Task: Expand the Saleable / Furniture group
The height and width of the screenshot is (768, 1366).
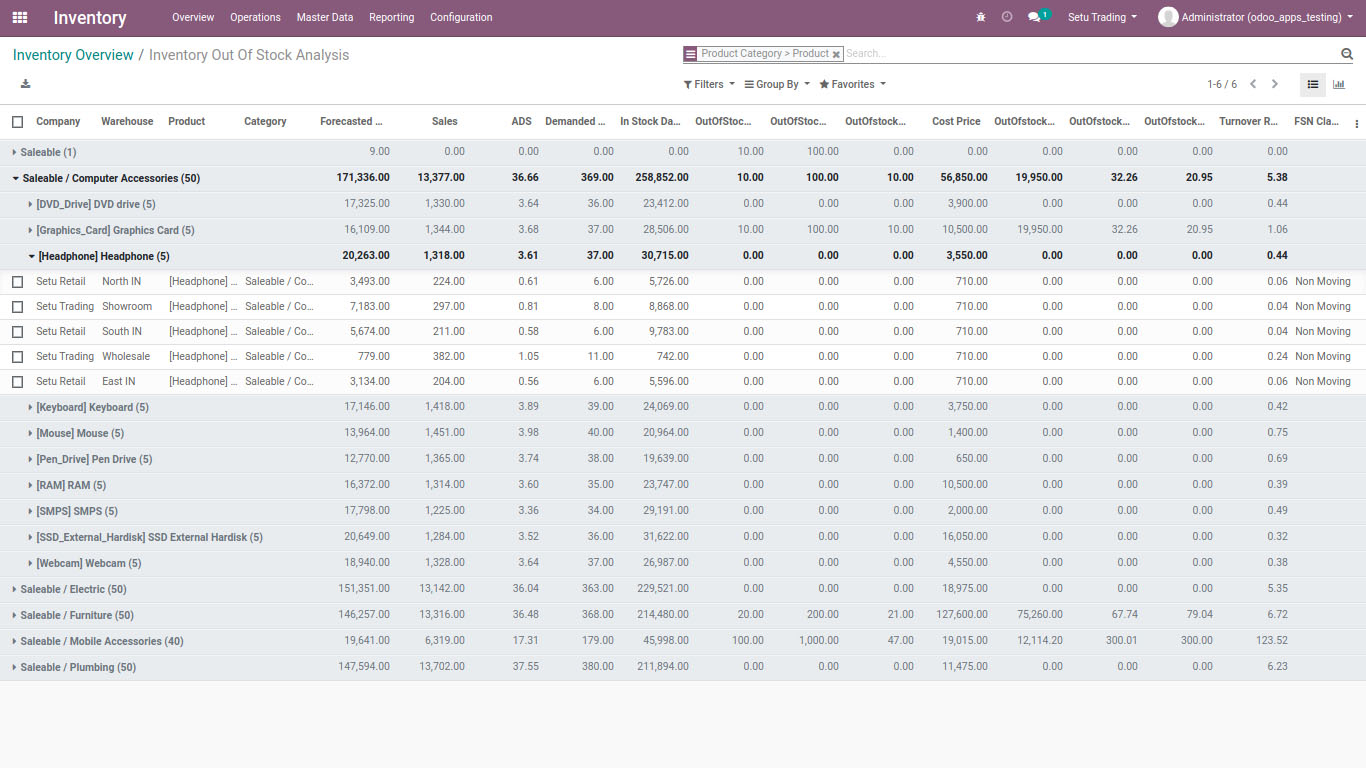Action: pyautogui.click(x=76, y=615)
